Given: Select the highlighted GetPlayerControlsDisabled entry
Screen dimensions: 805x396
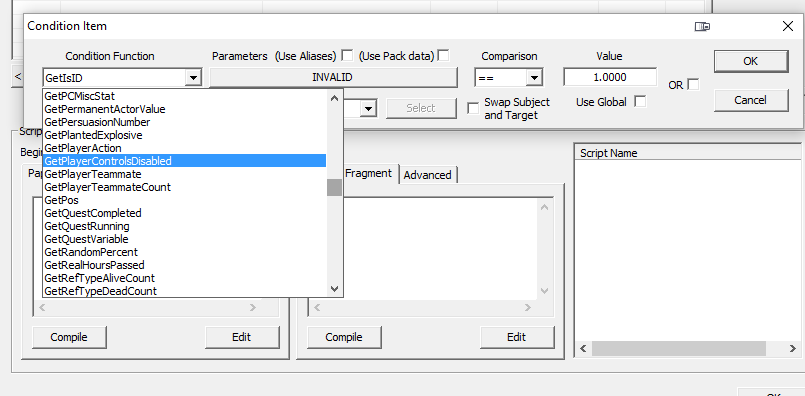Looking at the screenshot, I should click(184, 161).
